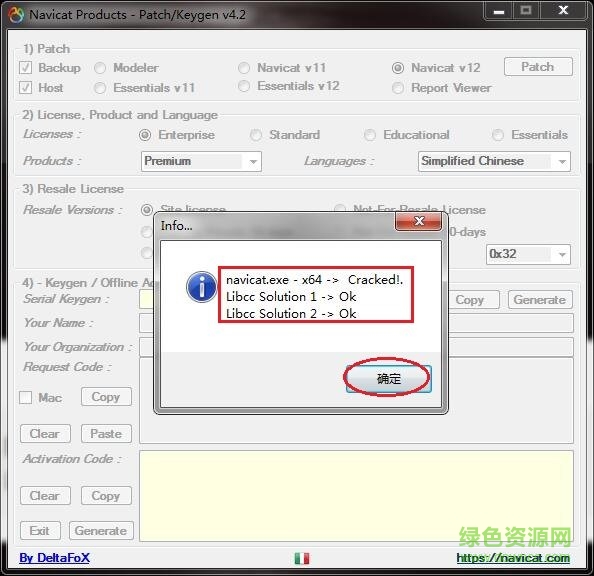Toggle the Mac checkbox
Viewport: 594px width, 576px height.
pyautogui.click(x=25, y=398)
